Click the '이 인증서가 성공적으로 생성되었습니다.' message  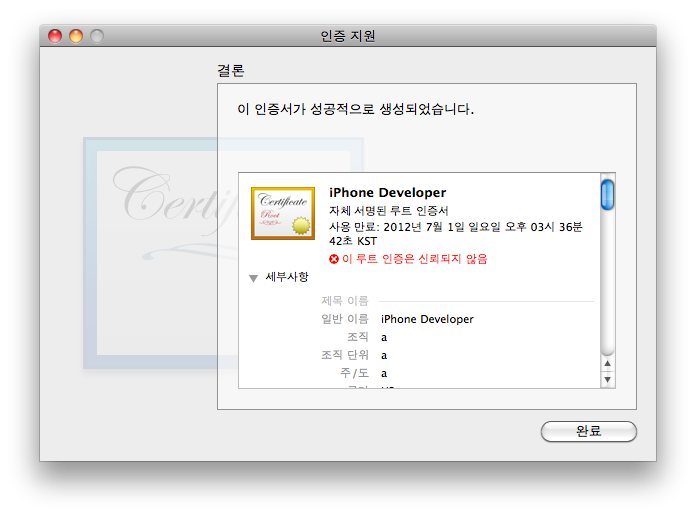(356, 109)
